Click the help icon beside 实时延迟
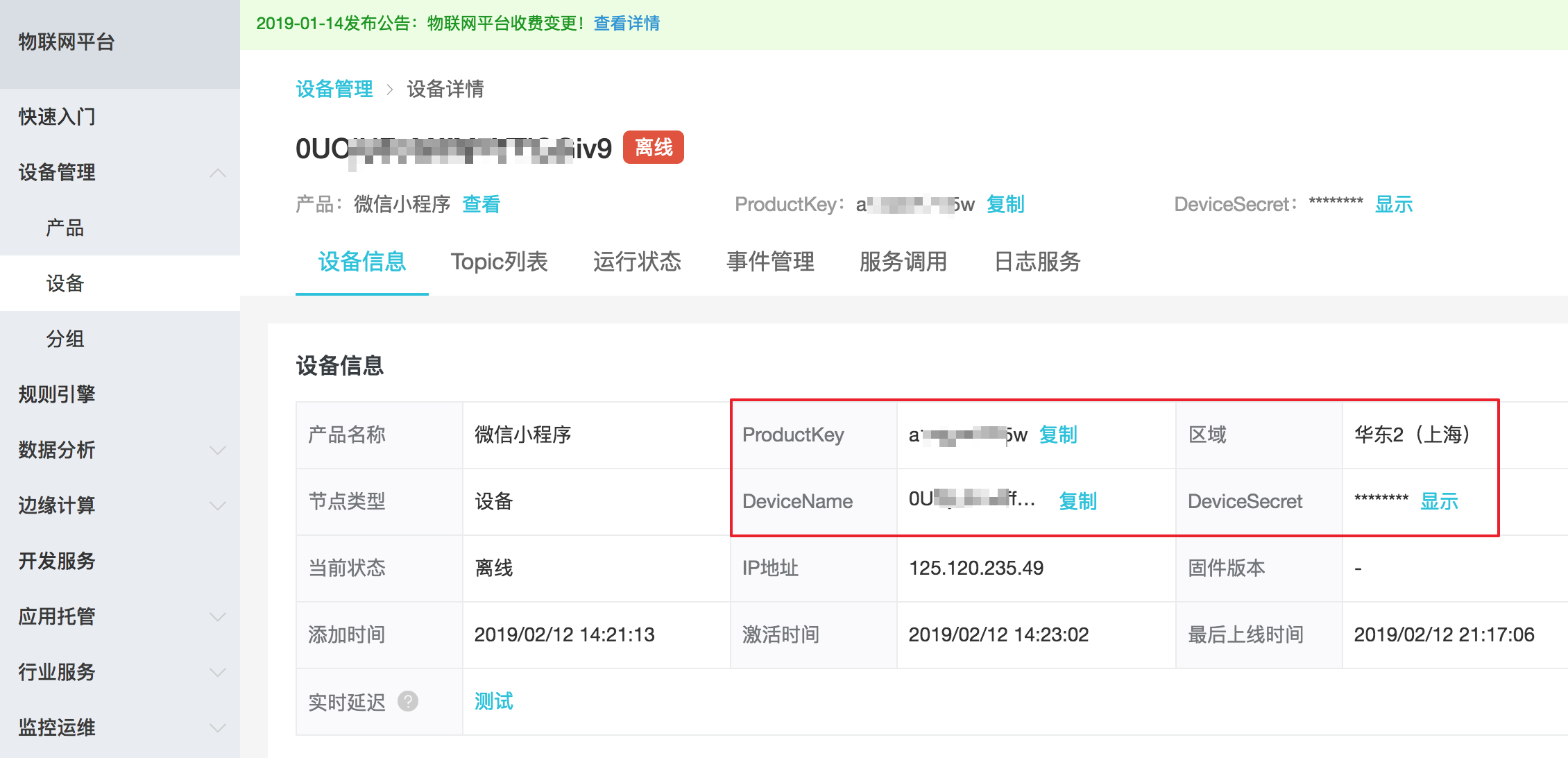Viewport: 1568px width, 758px height. [409, 702]
